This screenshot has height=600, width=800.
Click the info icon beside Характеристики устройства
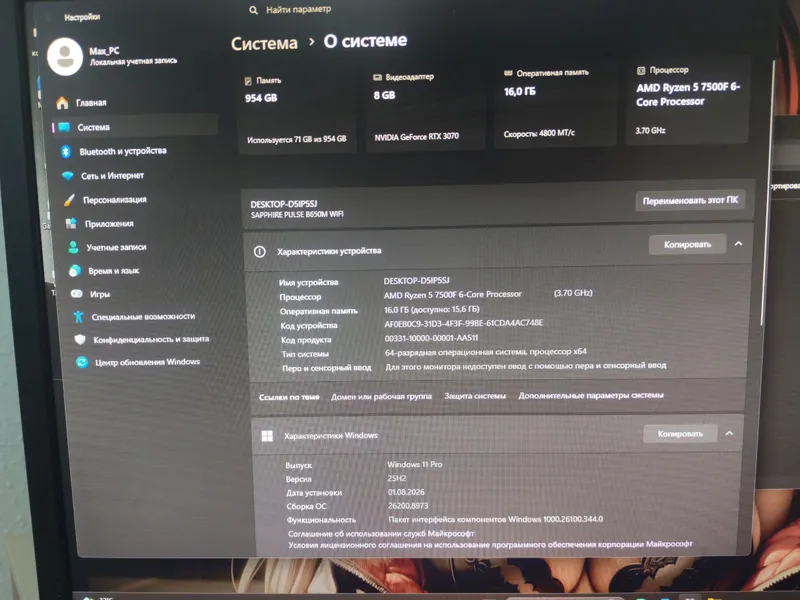(260, 252)
